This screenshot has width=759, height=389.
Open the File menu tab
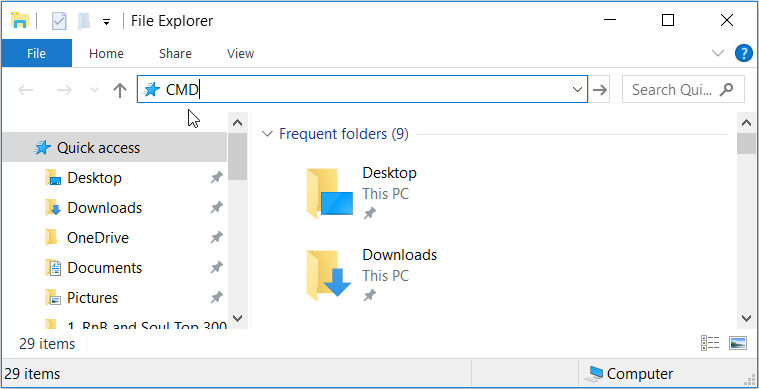pos(36,53)
